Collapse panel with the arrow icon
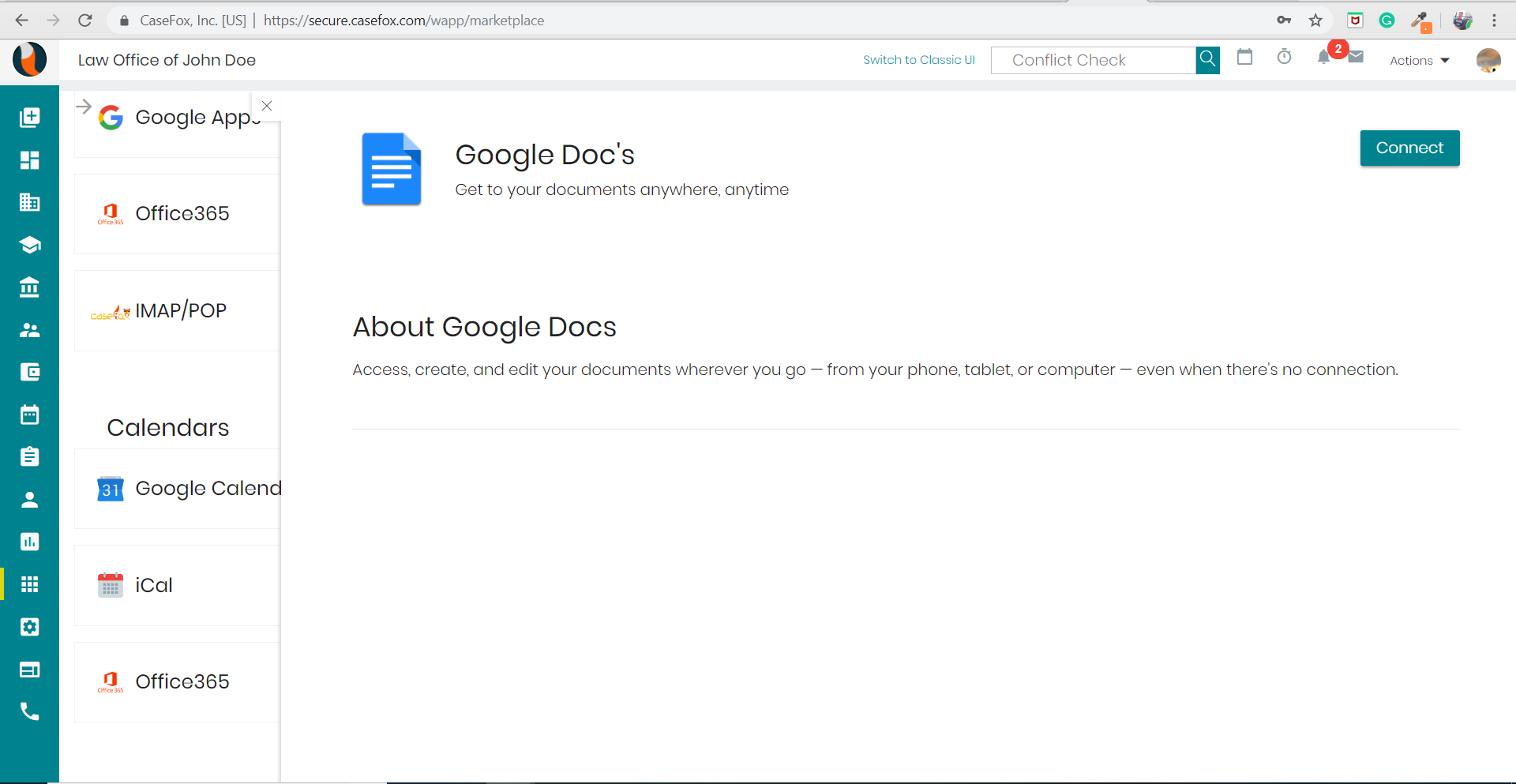This screenshot has width=1516, height=784. (84, 106)
